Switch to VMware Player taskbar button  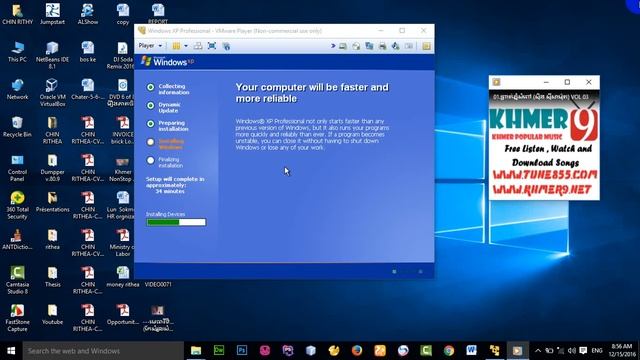pyautogui.click(x=494, y=351)
